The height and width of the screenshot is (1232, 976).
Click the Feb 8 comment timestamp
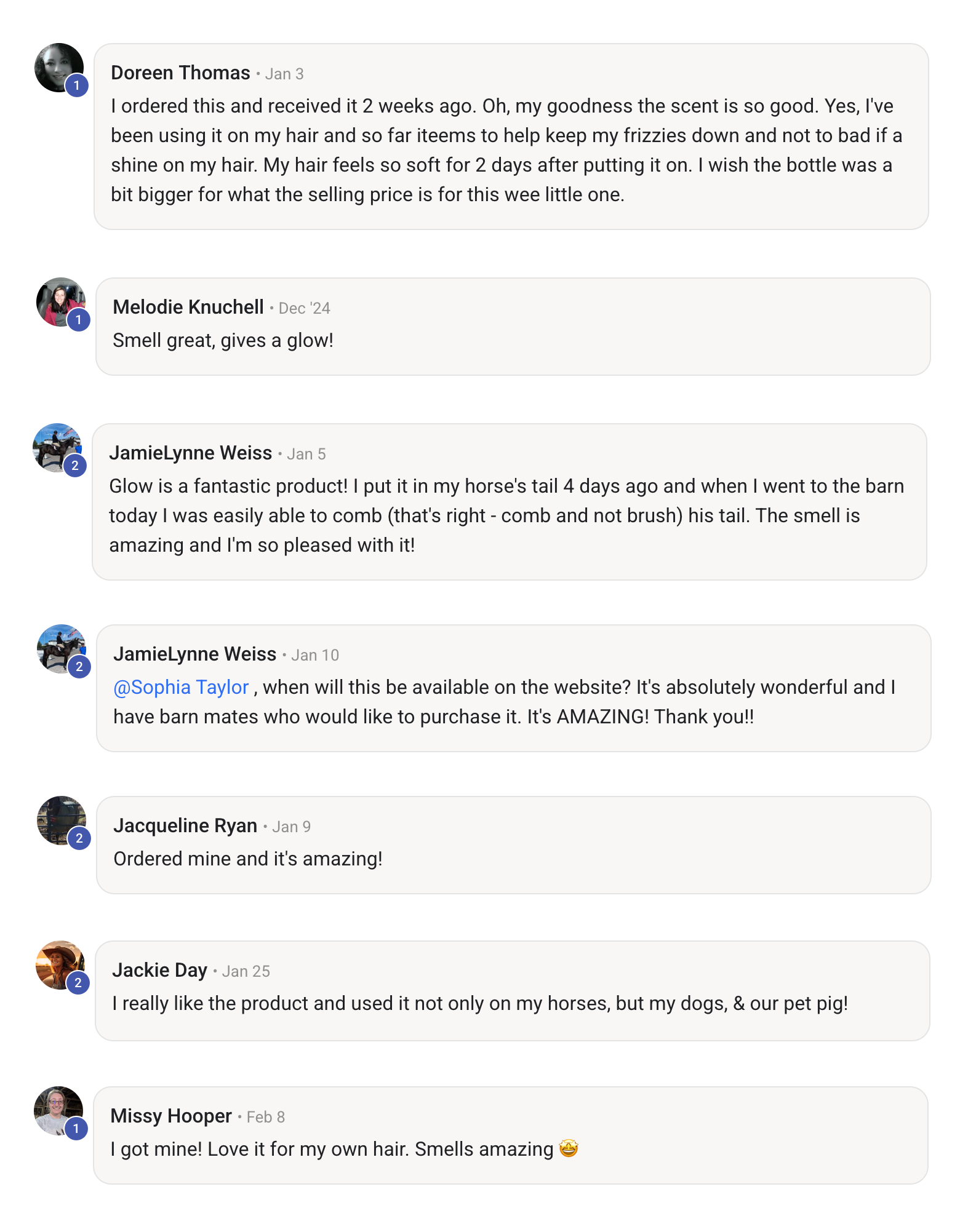tap(266, 1117)
